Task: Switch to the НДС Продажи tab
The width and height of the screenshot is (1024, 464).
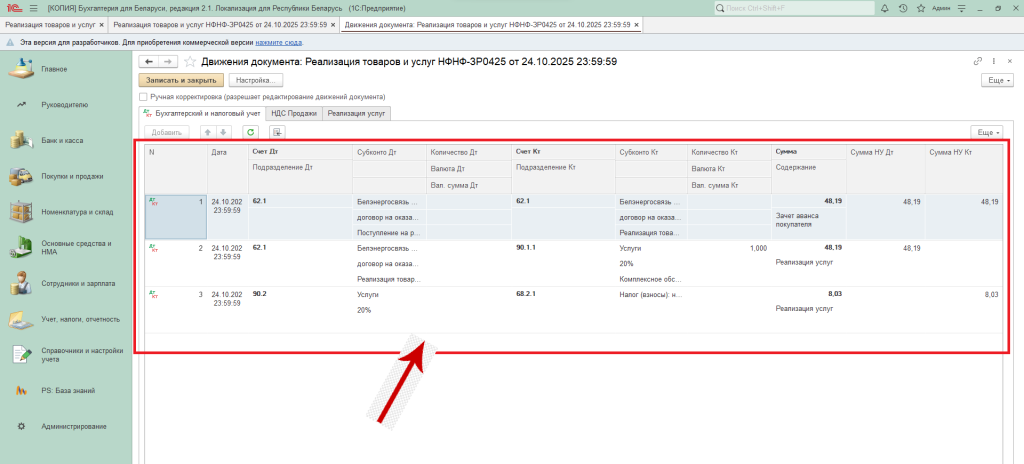Action: (x=294, y=114)
